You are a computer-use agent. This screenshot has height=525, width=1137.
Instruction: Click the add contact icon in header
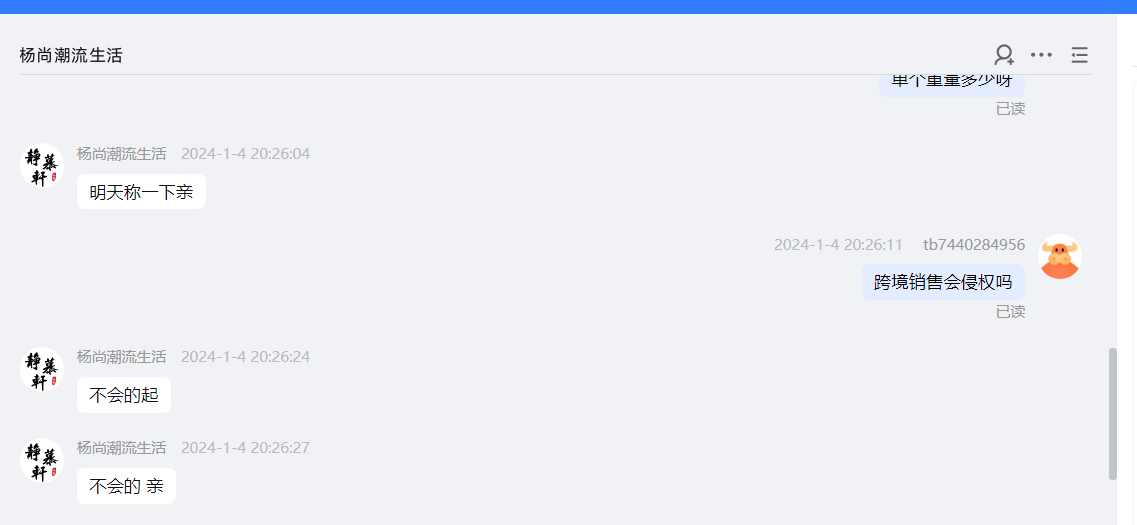tap(1004, 55)
